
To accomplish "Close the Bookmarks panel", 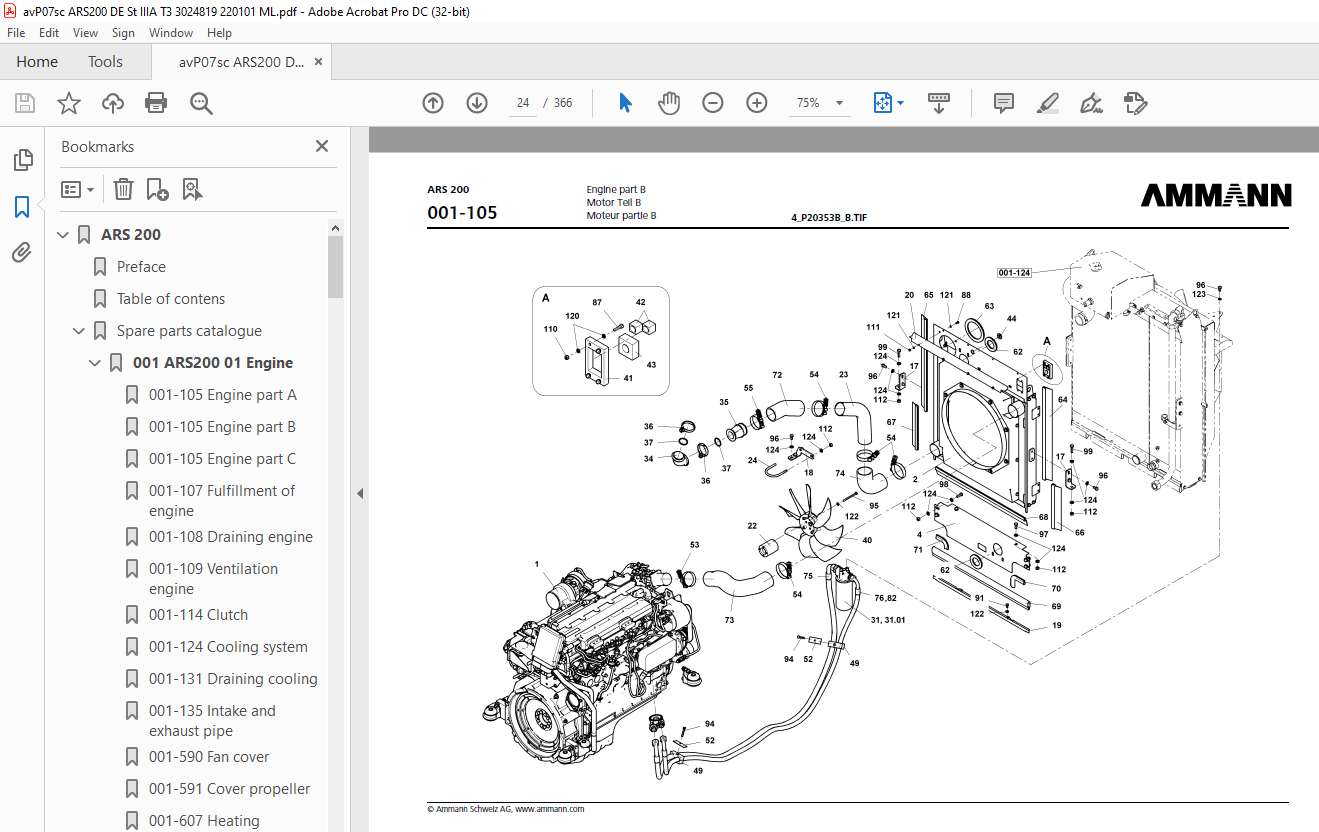I will coord(322,146).
